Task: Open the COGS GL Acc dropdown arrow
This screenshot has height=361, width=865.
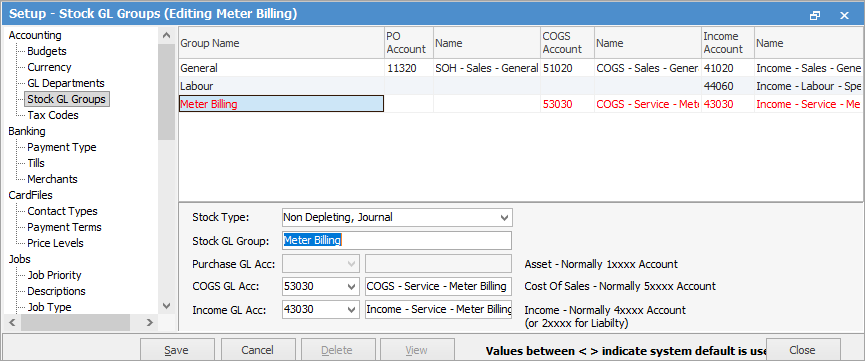Action: pyautogui.click(x=351, y=287)
